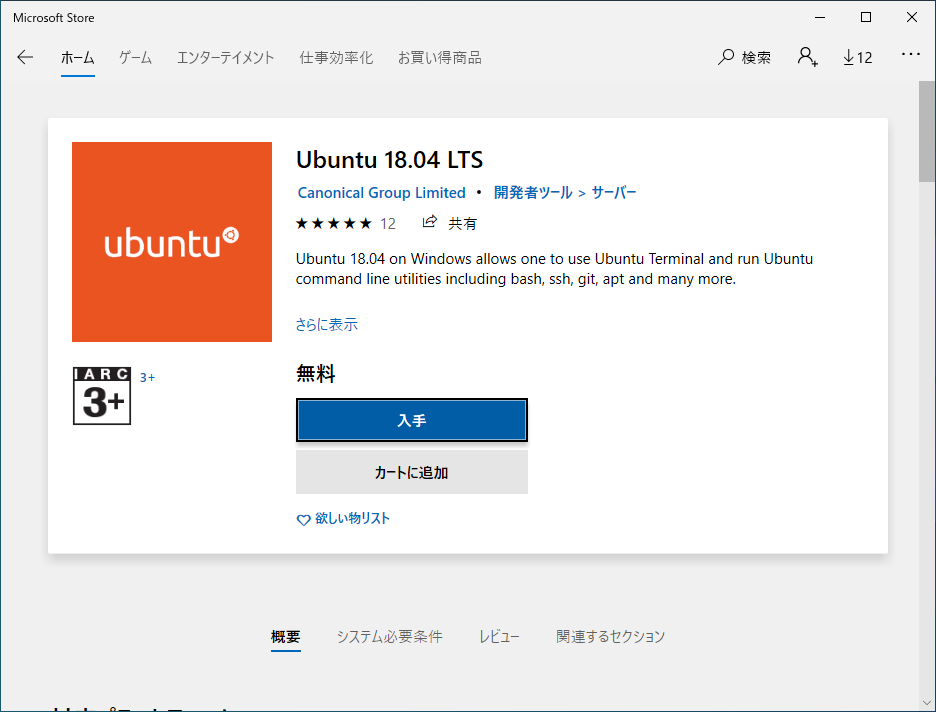
Task: Open the search magnifier
Action: coord(725,57)
